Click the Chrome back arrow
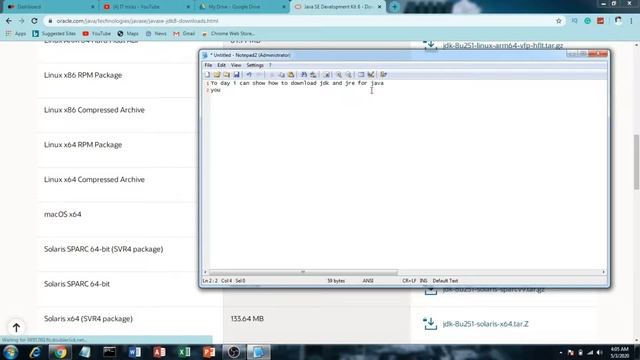 point(9,21)
